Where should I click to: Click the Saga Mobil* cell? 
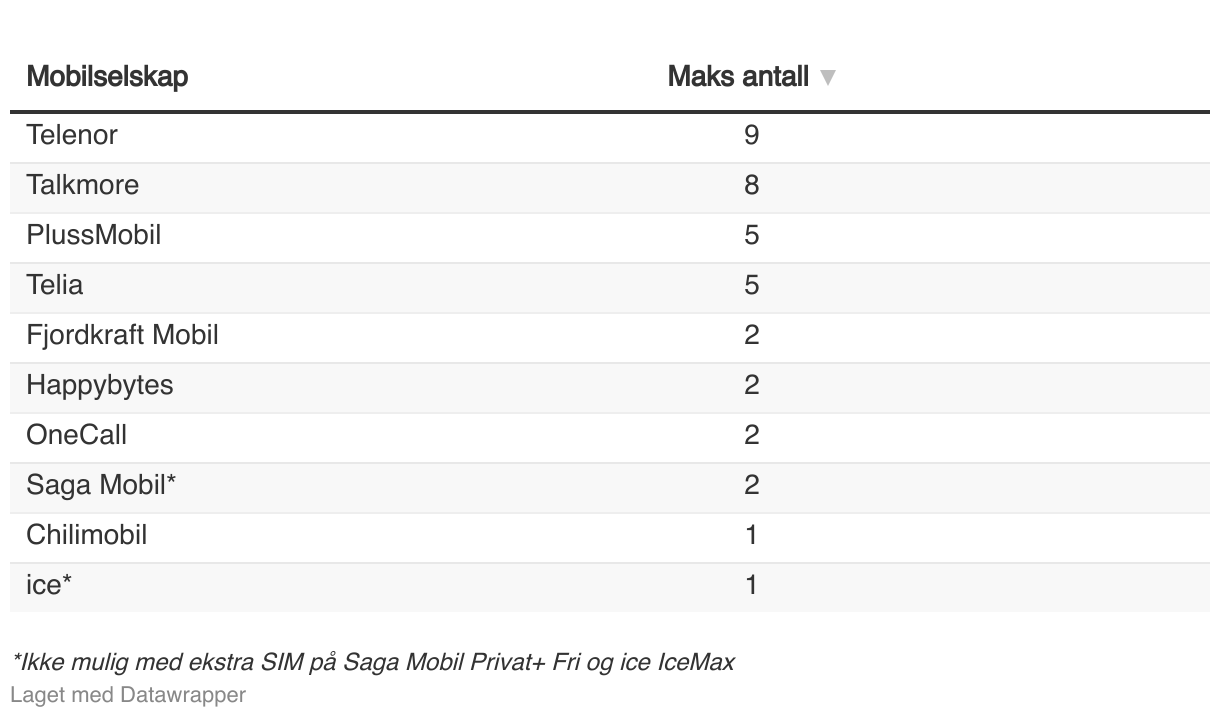point(101,485)
